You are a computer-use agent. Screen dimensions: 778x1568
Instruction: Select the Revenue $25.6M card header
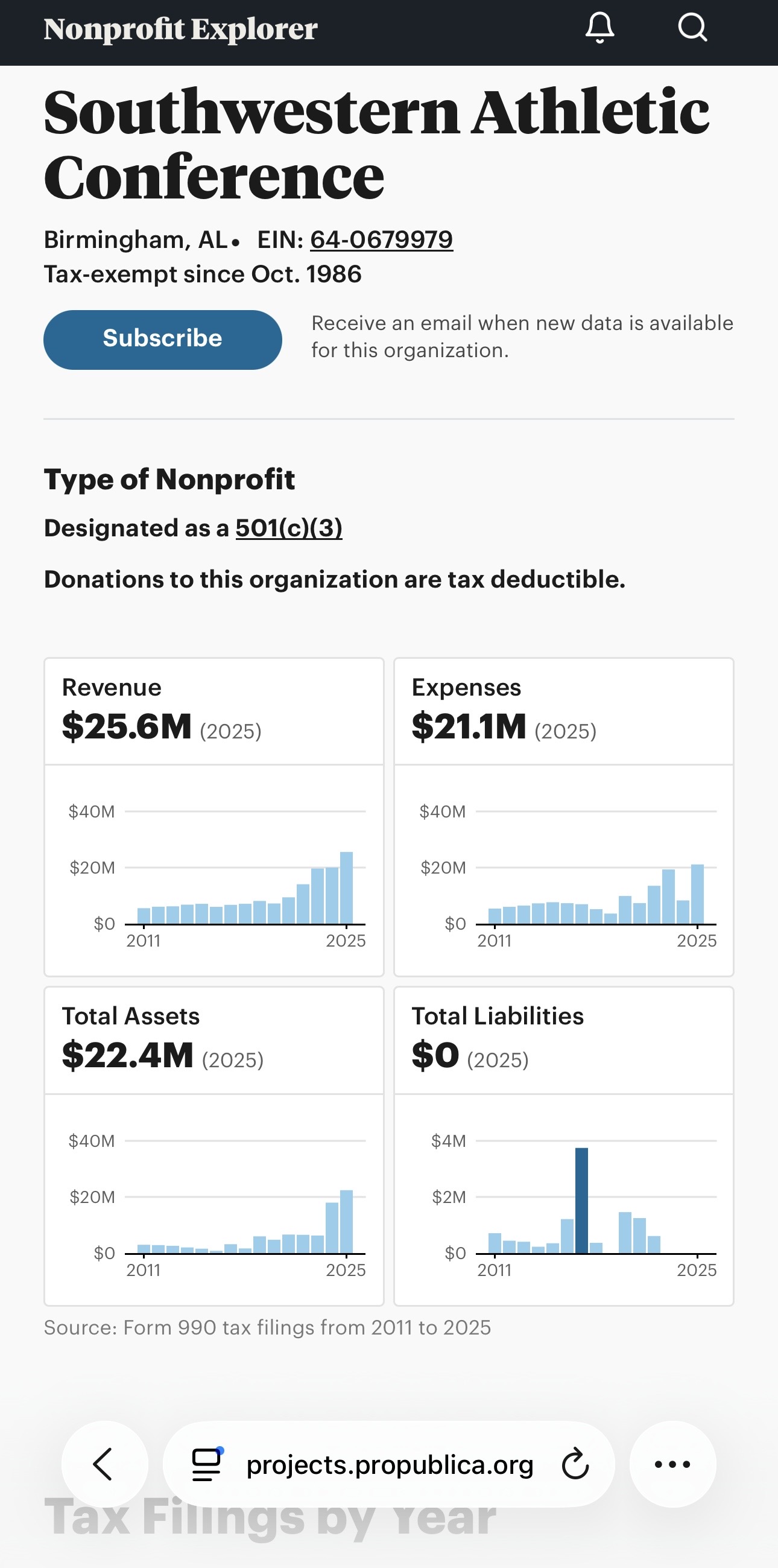coord(214,711)
